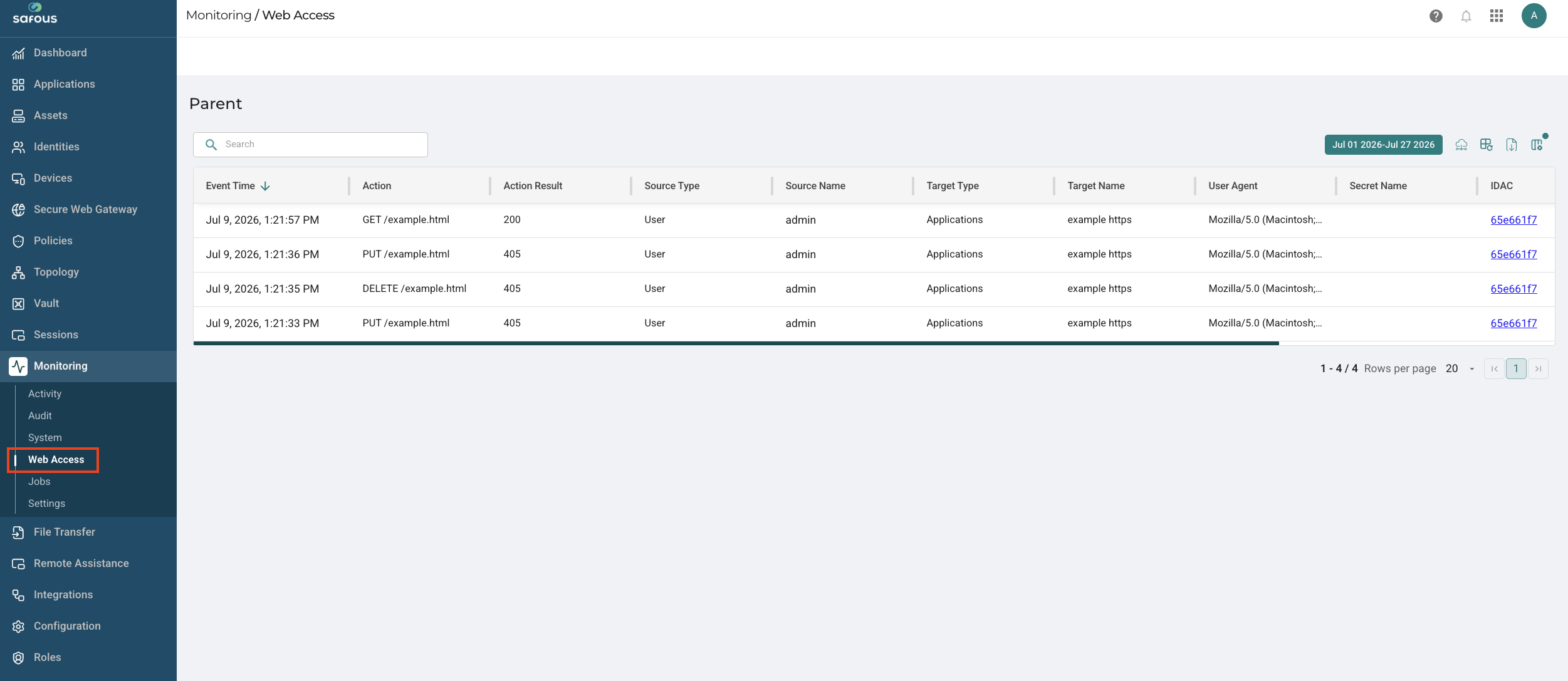Open IDAC link for the 1:21:57 PM event
1568x681 pixels.
(x=1513, y=220)
